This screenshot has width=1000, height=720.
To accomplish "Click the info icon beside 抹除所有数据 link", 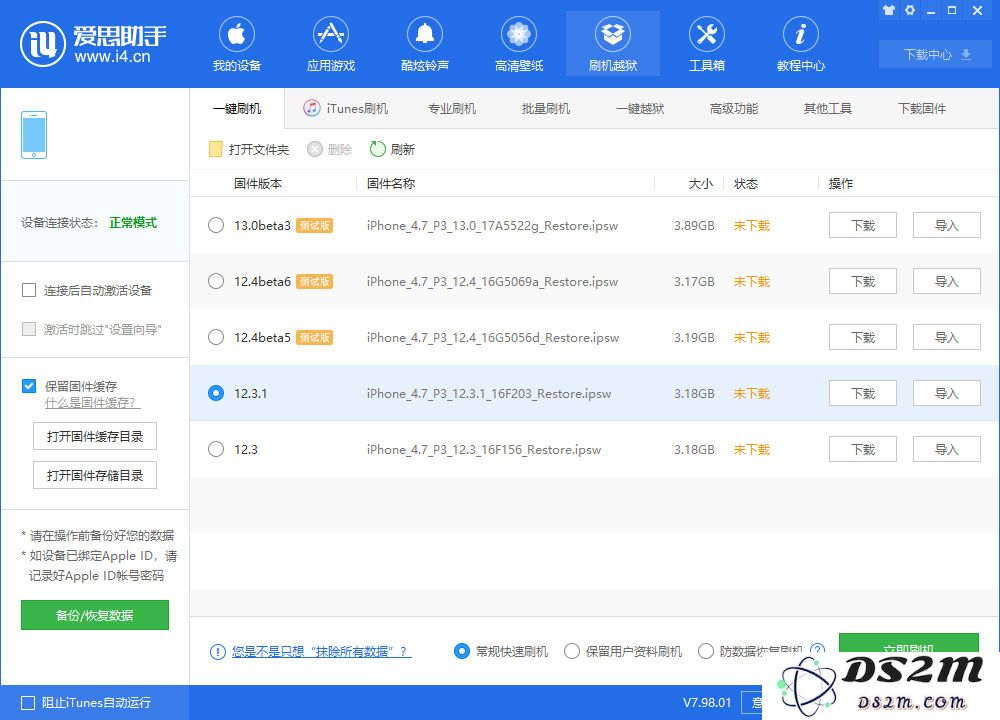I will 217,651.
